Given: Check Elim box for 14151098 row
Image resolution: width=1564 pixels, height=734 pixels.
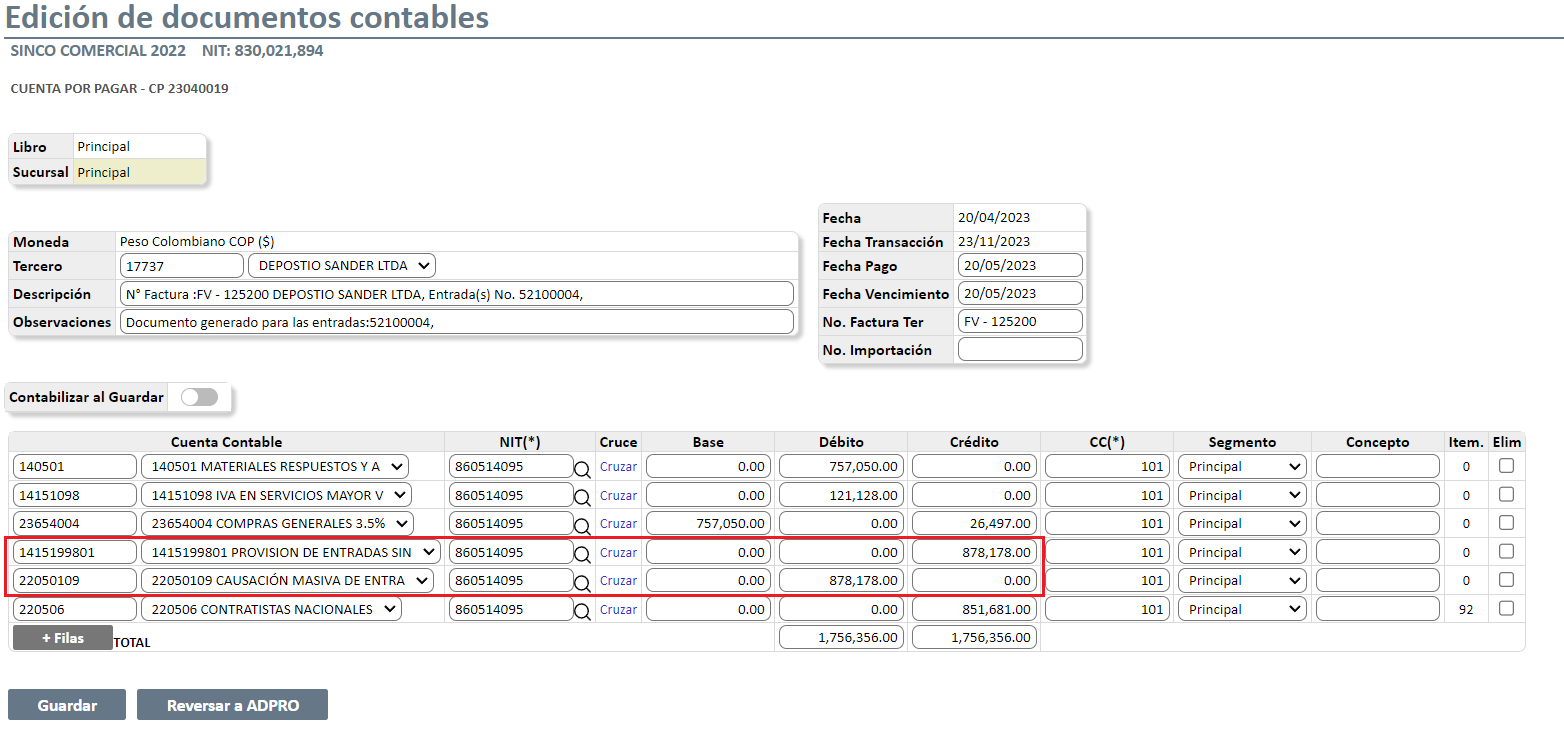Looking at the screenshot, I should coord(1506,494).
